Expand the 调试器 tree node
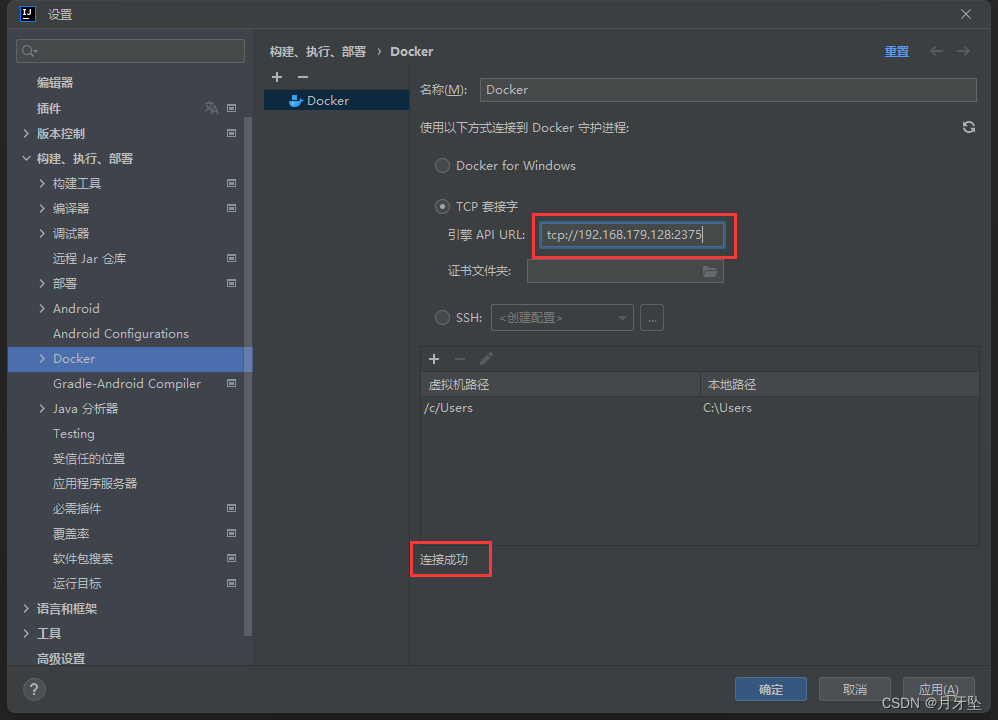 click(42, 233)
